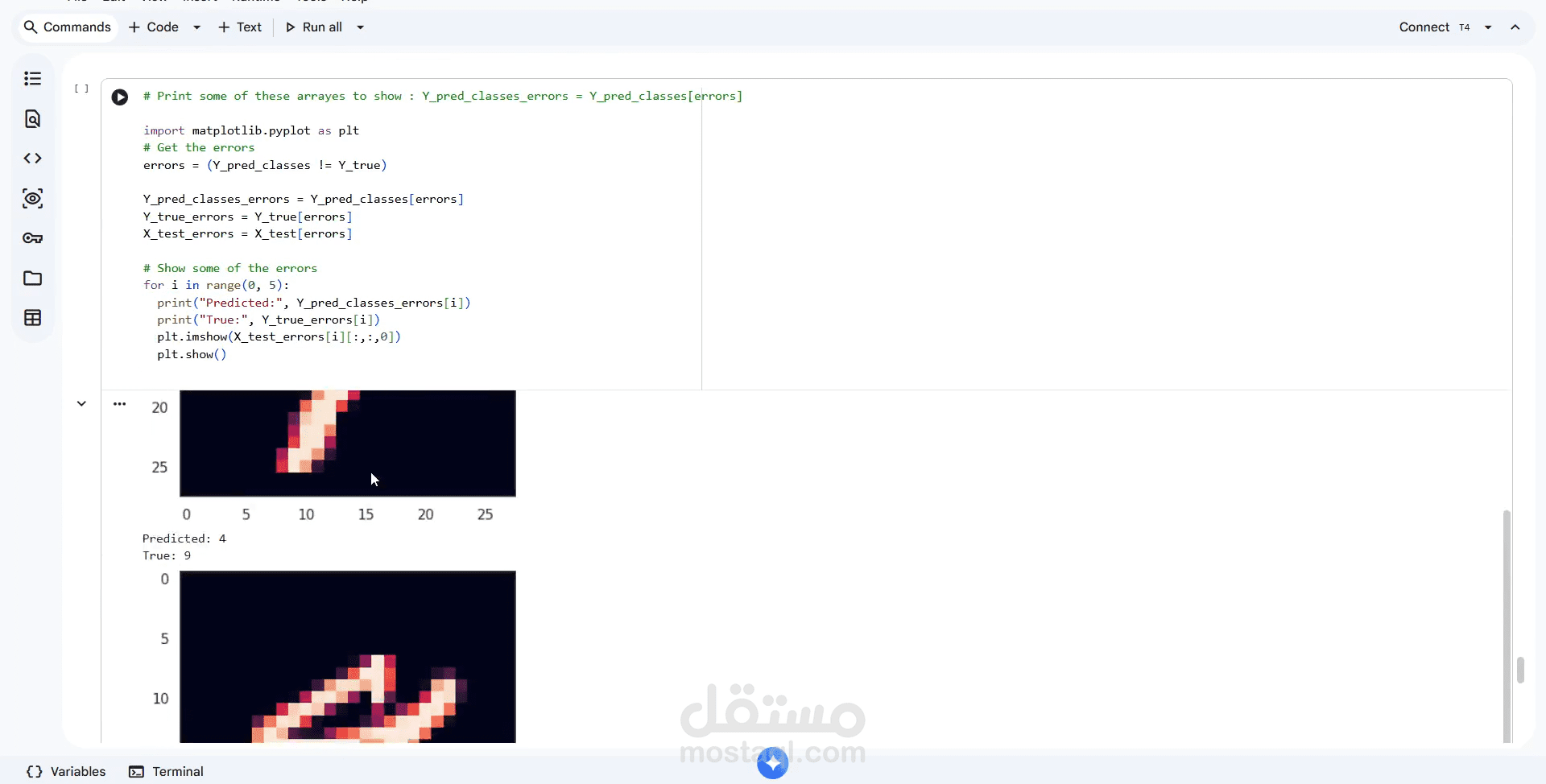This screenshot has width=1546, height=784.
Task: Open the Find and replace sidebar icon
Action: [32, 119]
